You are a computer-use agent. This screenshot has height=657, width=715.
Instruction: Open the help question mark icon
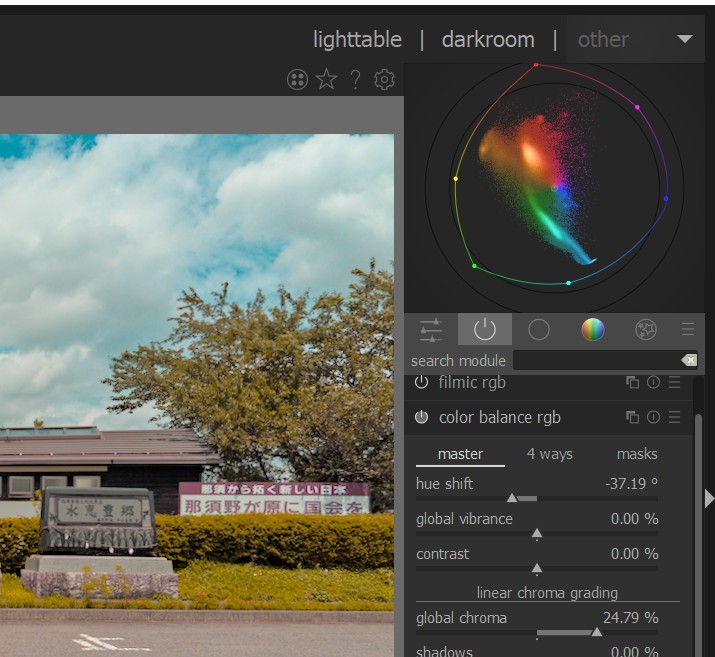point(355,79)
